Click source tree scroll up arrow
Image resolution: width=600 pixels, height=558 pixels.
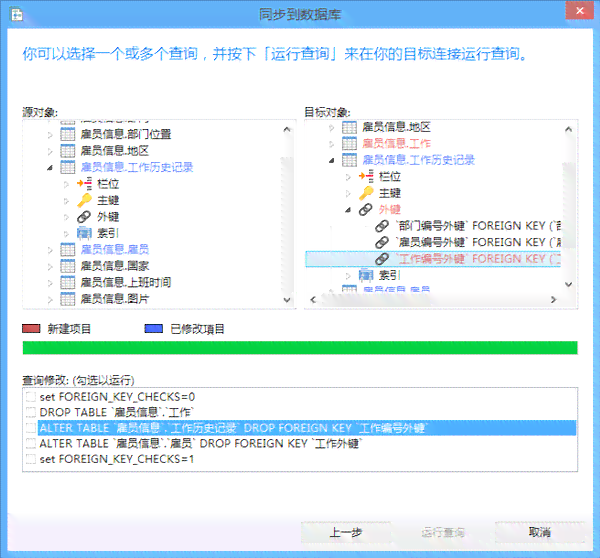(x=287, y=129)
